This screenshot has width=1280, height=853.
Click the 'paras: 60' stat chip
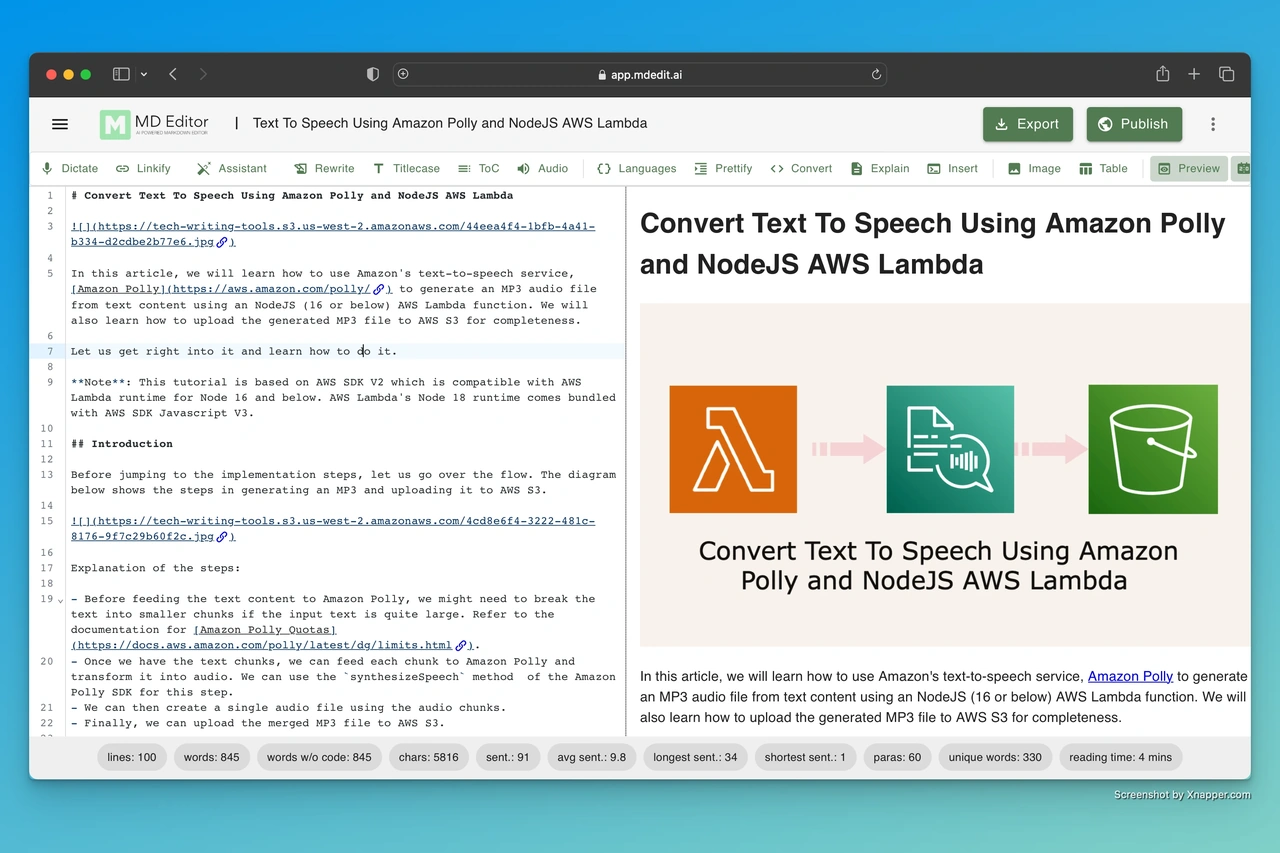tap(897, 757)
